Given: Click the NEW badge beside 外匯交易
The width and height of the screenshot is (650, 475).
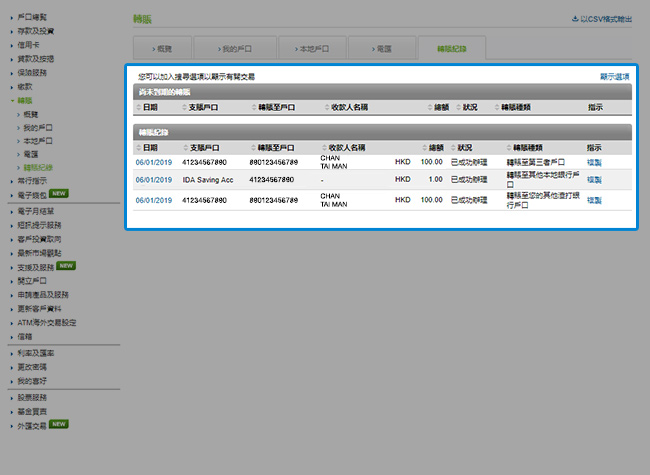Looking at the screenshot, I should pos(59,424).
